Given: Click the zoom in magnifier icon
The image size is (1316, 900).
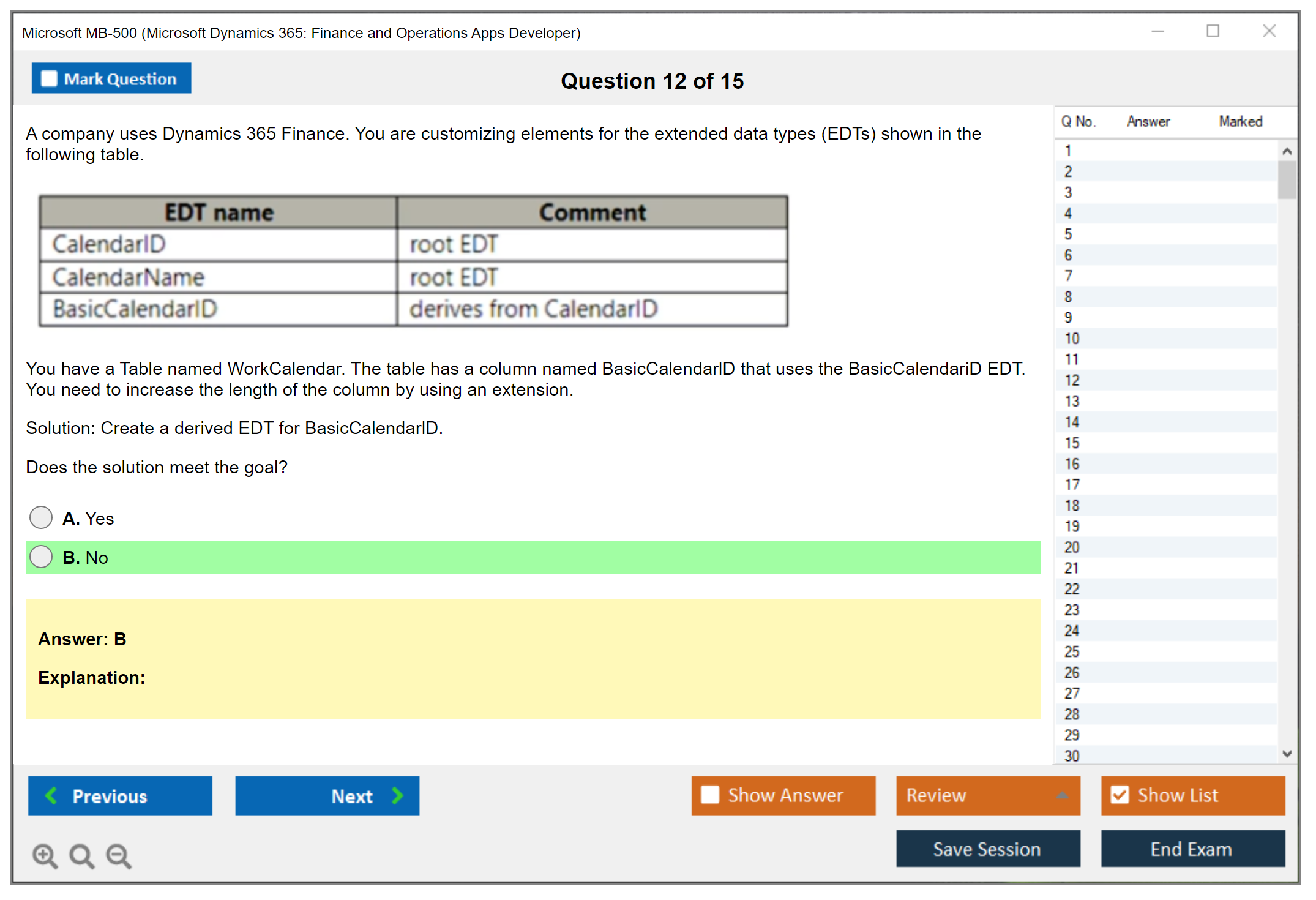Looking at the screenshot, I should point(44,855).
